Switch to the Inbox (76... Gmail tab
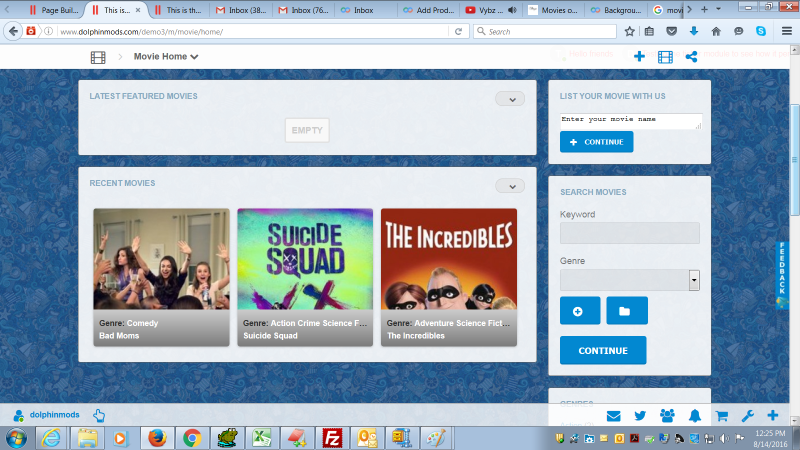The height and width of the screenshot is (450, 800). 304,10
